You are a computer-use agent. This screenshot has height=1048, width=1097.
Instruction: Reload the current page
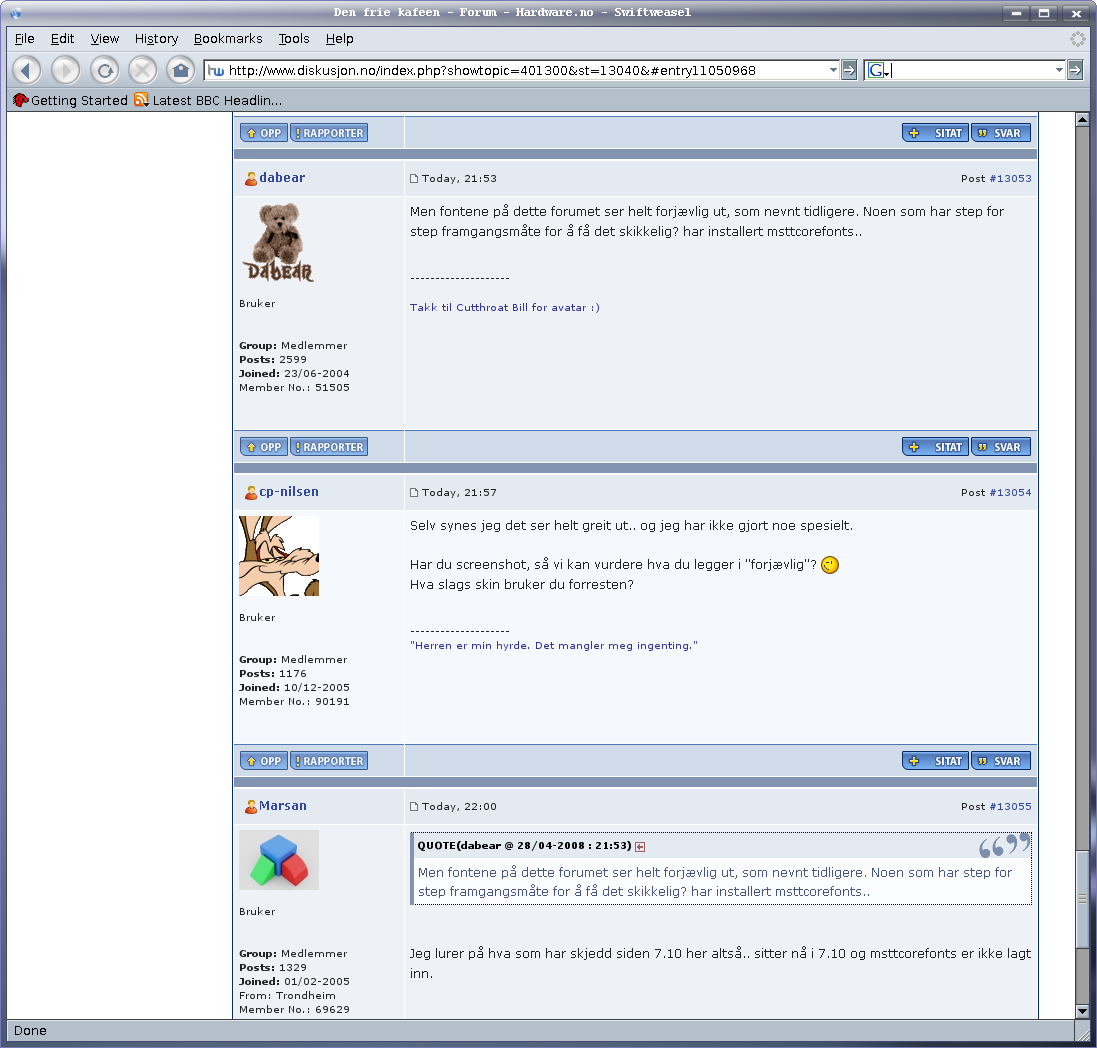click(x=104, y=70)
